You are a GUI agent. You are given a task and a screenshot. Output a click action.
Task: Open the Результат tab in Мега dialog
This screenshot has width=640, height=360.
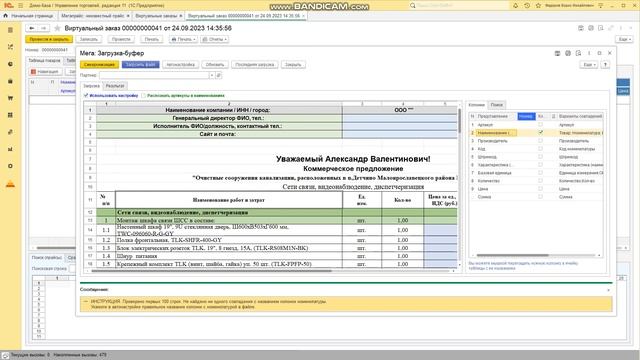pyautogui.click(x=115, y=86)
